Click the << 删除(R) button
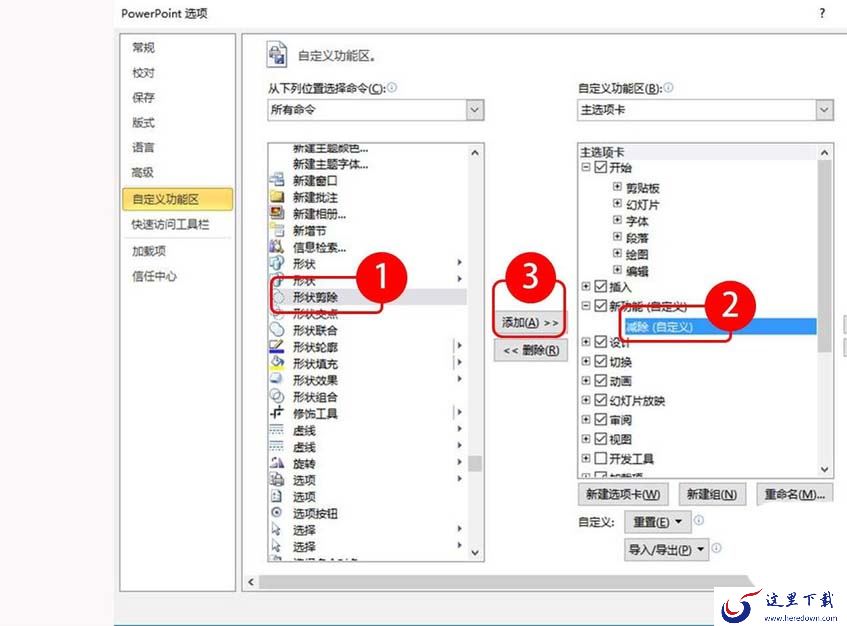Viewport: 847px width, 626px height. coord(530,350)
